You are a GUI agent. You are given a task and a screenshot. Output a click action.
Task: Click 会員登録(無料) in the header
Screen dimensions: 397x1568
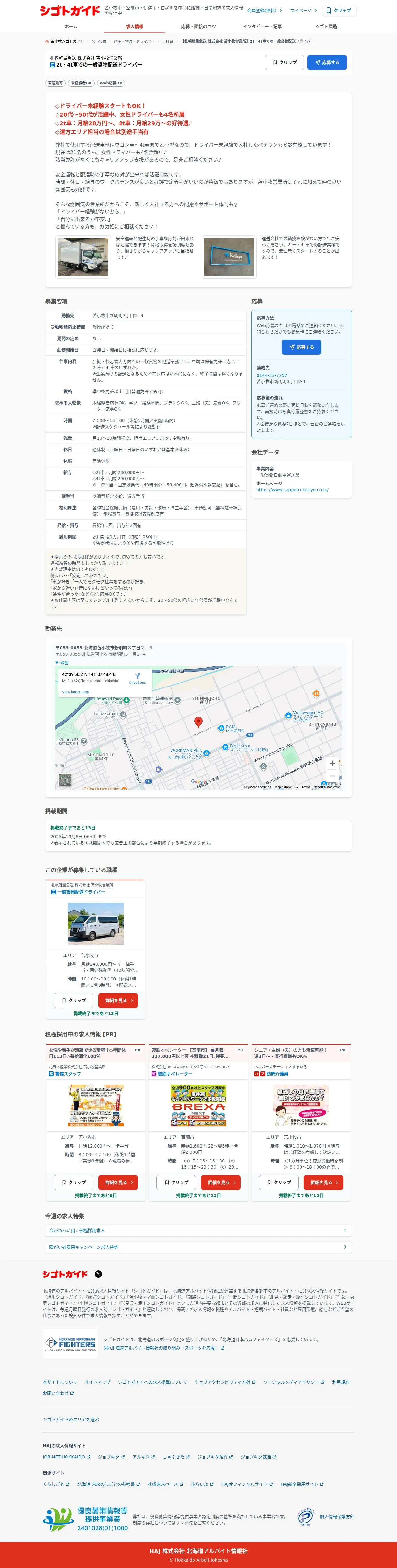tap(264, 10)
